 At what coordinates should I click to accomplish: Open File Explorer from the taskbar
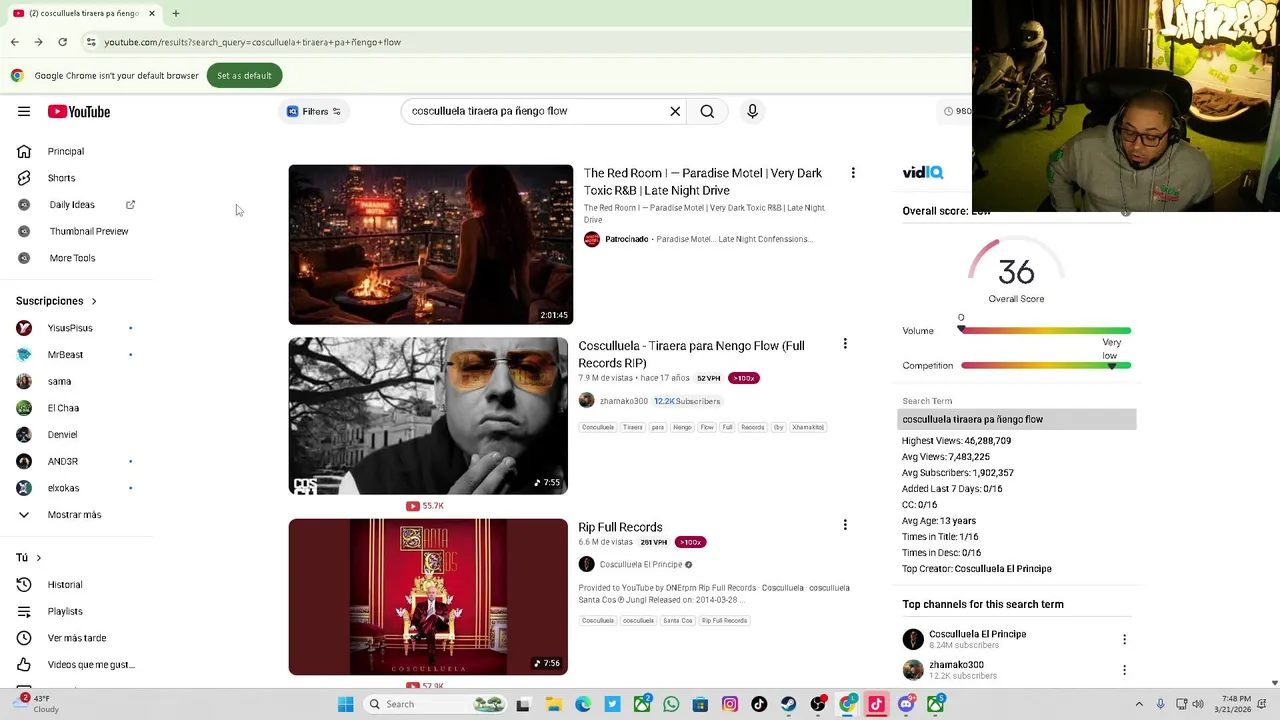pyautogui.click(x=553, y=704)
